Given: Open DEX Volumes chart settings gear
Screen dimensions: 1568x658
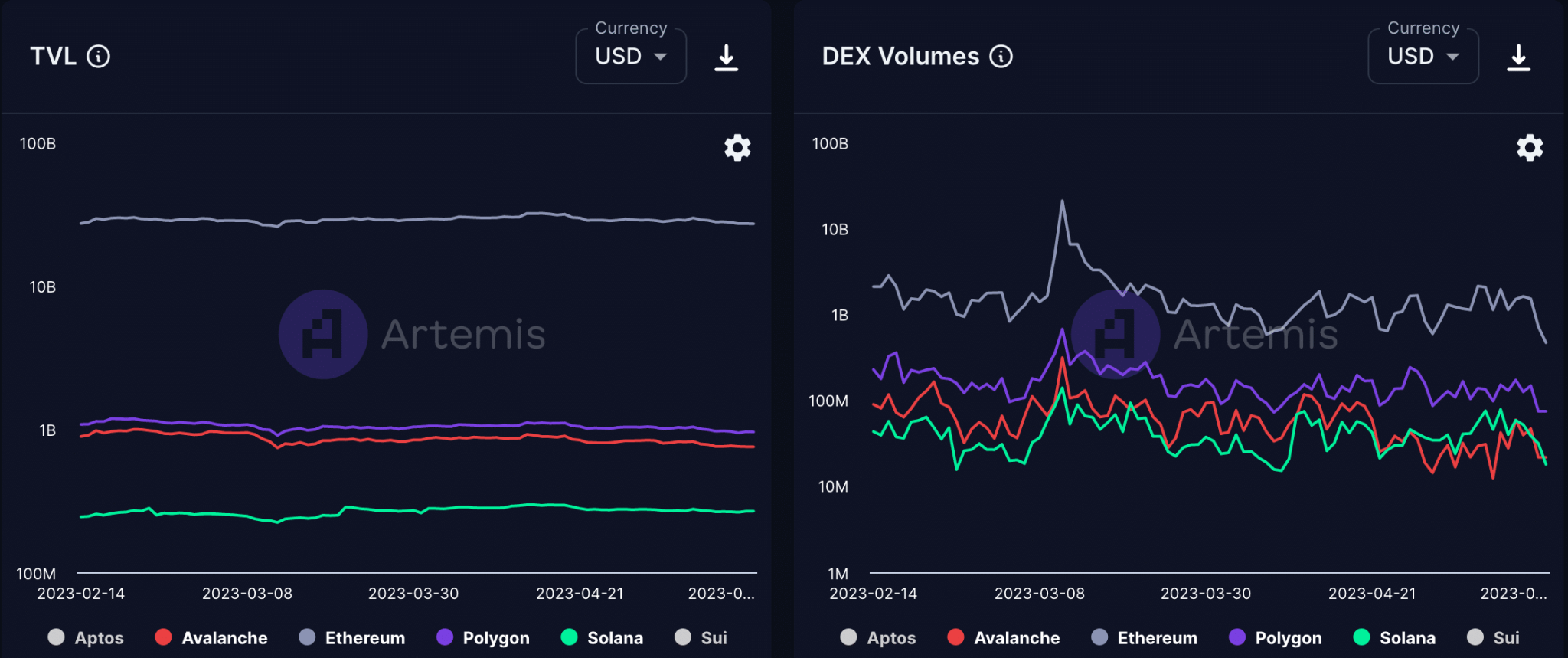Looking at the screenshot, I should click(x=1530, y=147).
